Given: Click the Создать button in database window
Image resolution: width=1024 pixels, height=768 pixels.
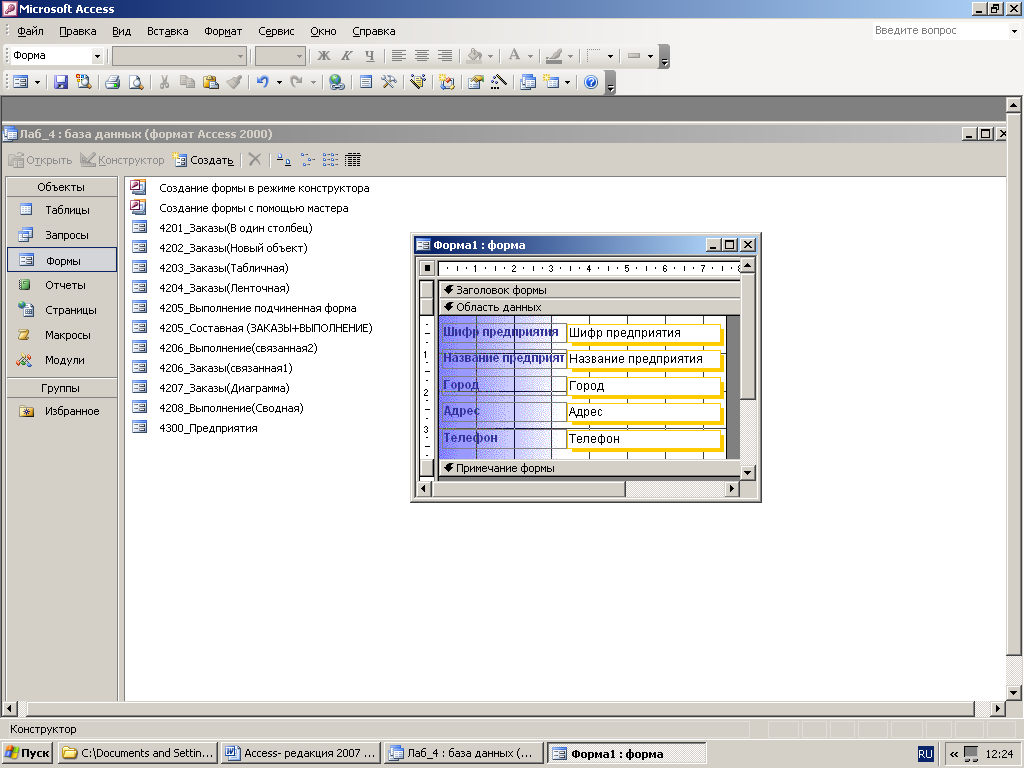Looking at the screenshot, I should click(202, 160).
